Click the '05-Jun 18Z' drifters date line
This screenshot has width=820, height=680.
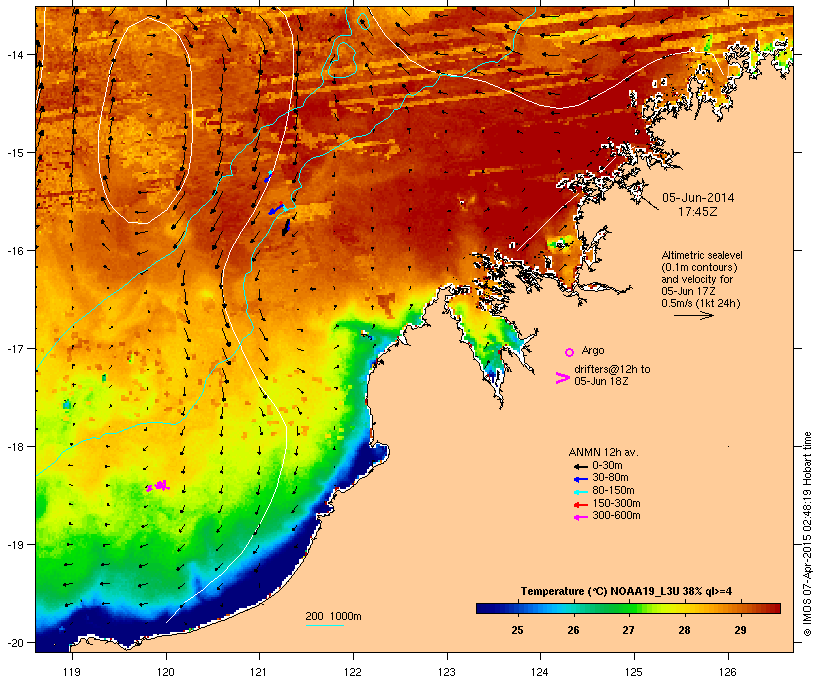(x=601, y=381)
